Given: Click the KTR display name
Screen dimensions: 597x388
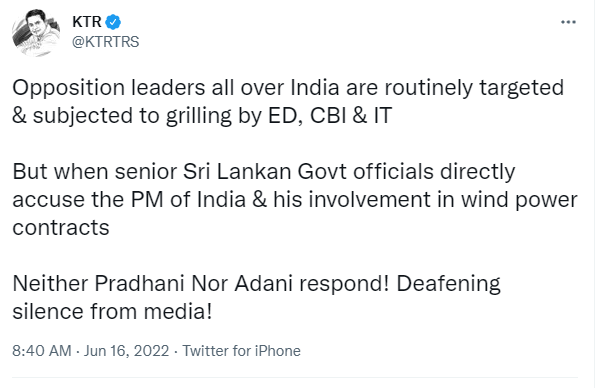Looking at the screenshot, I should 87,22.
